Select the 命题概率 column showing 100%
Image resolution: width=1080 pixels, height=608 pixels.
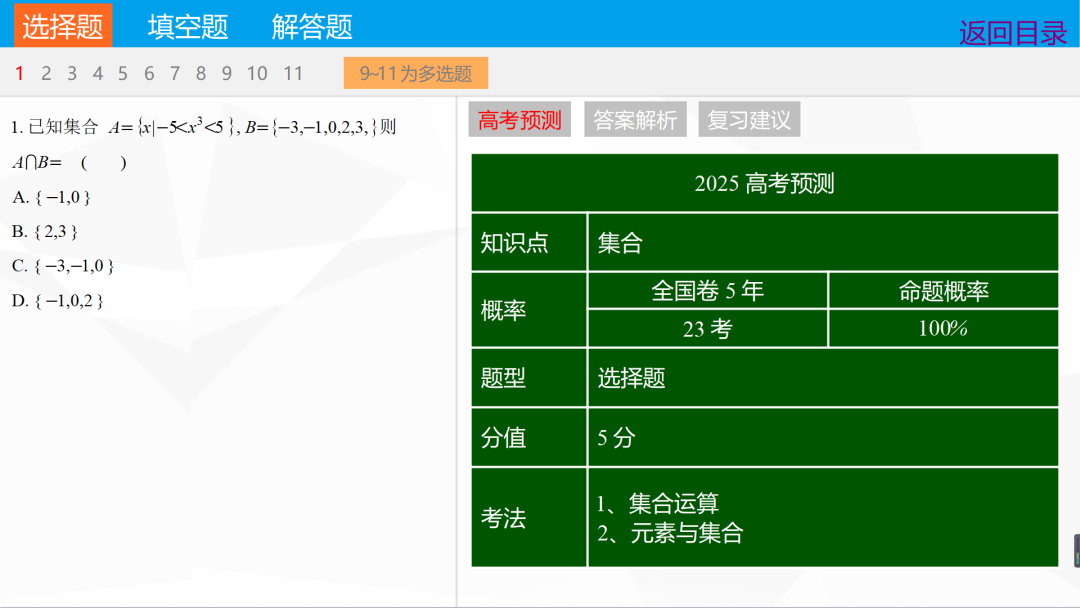(x=943, y=328)
